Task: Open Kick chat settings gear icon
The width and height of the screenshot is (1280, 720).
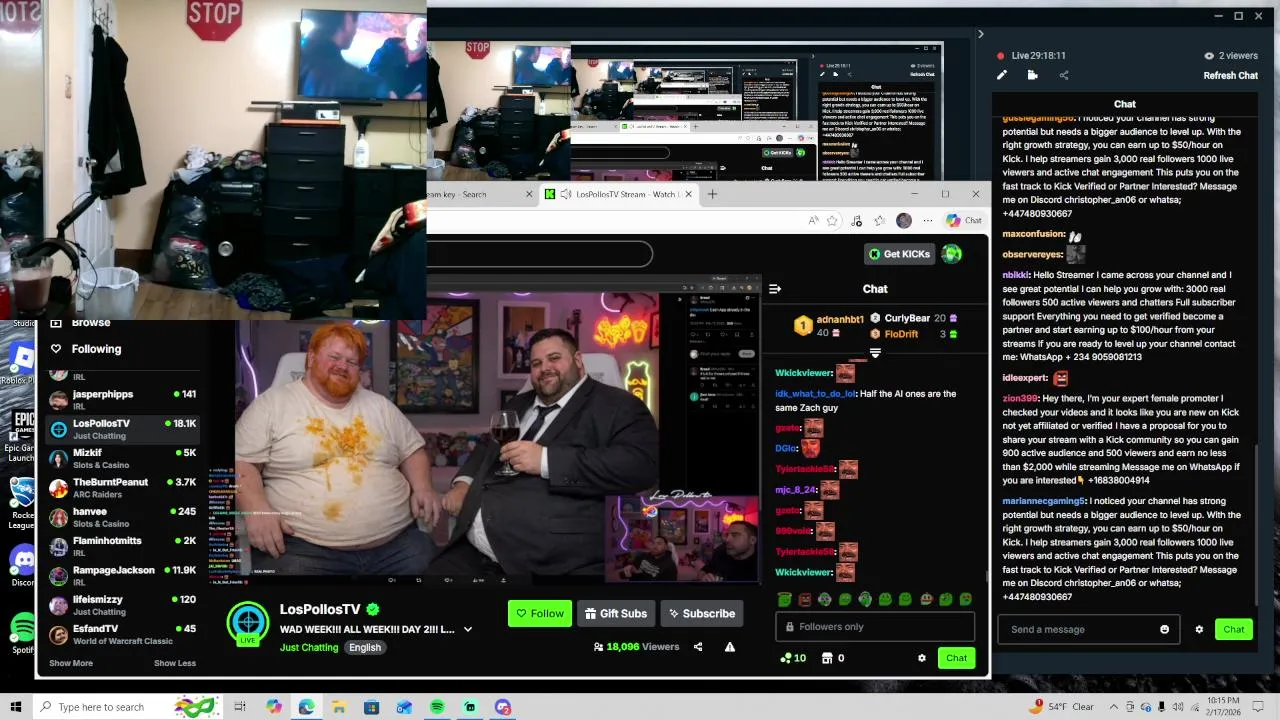Action: point(922,658)
